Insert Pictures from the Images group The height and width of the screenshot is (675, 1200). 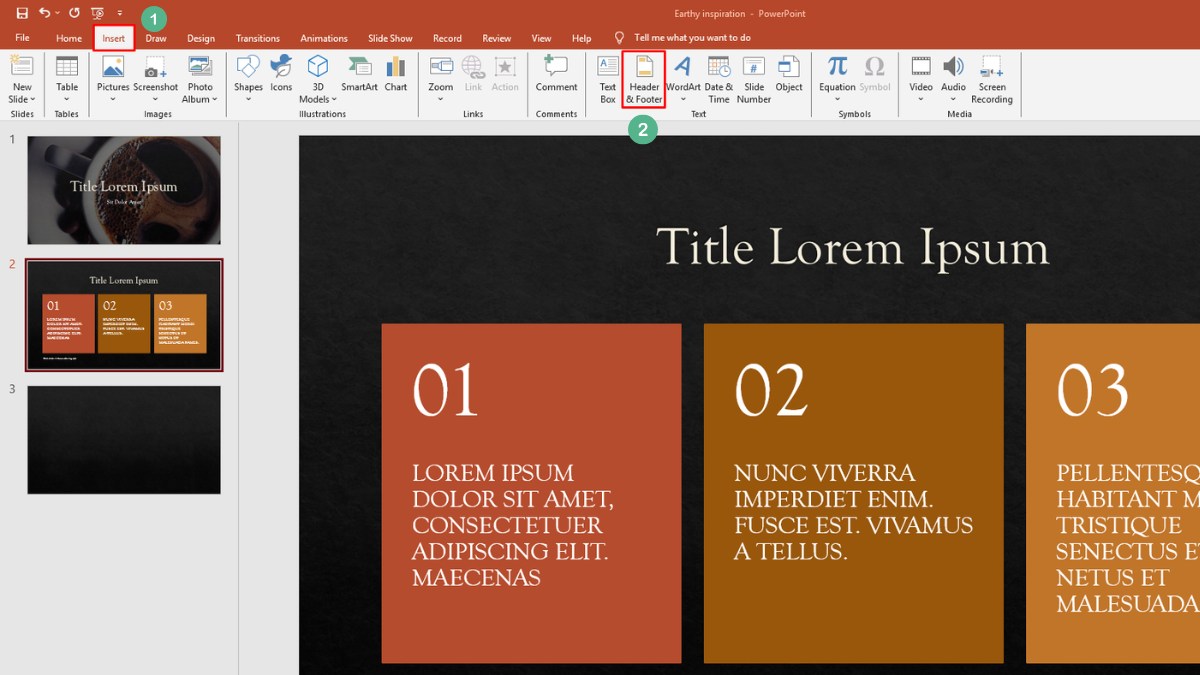point(113,79)
